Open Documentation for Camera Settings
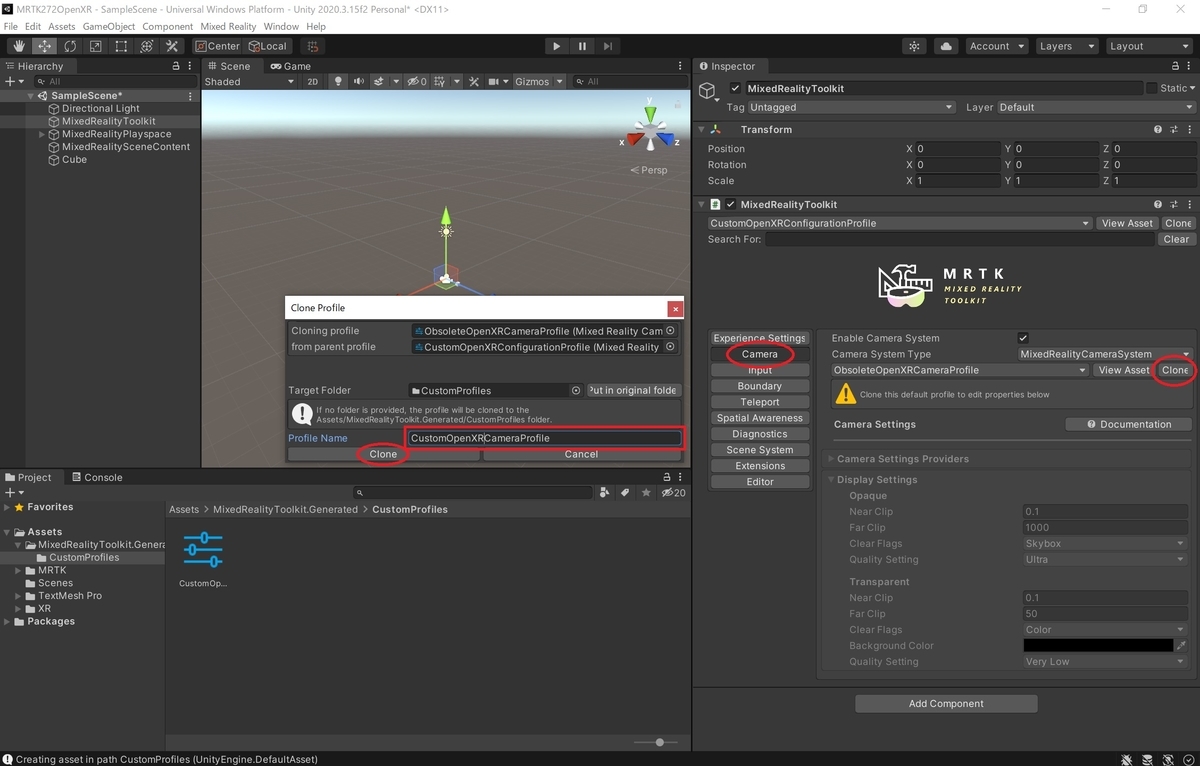This screenshot has height=766, width=1200. 1129,424
